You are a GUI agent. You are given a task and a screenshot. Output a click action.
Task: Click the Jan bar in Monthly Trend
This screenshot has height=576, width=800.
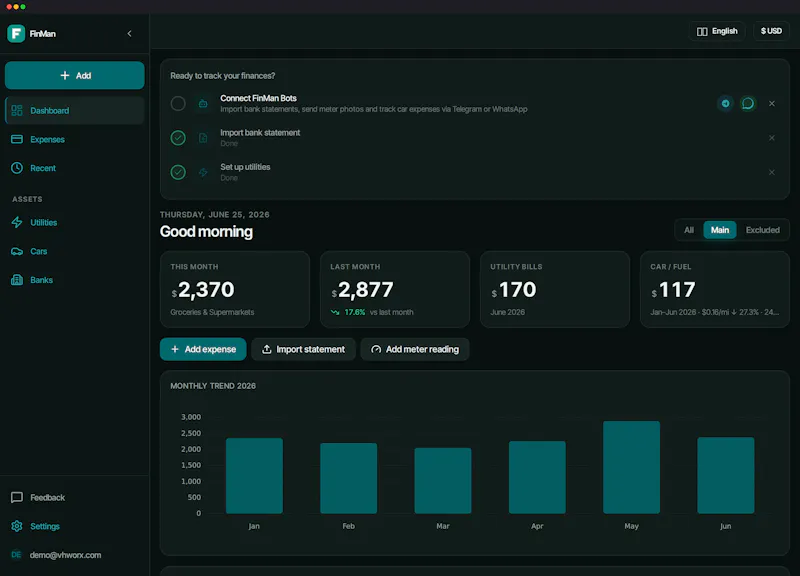tap(254, 475)
